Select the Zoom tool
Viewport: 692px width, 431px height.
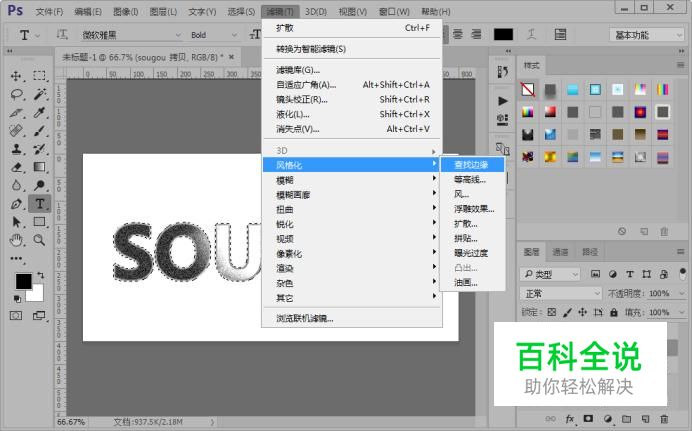click(39, 240)
